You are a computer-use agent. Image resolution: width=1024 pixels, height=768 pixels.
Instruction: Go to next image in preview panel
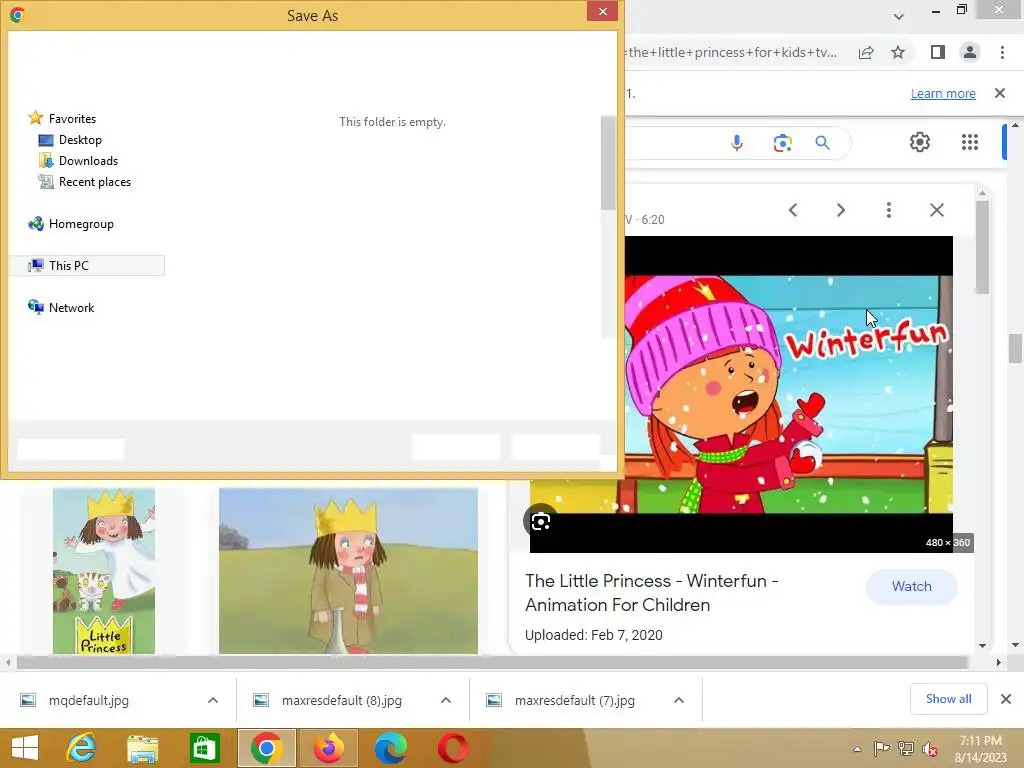[840, 210]
